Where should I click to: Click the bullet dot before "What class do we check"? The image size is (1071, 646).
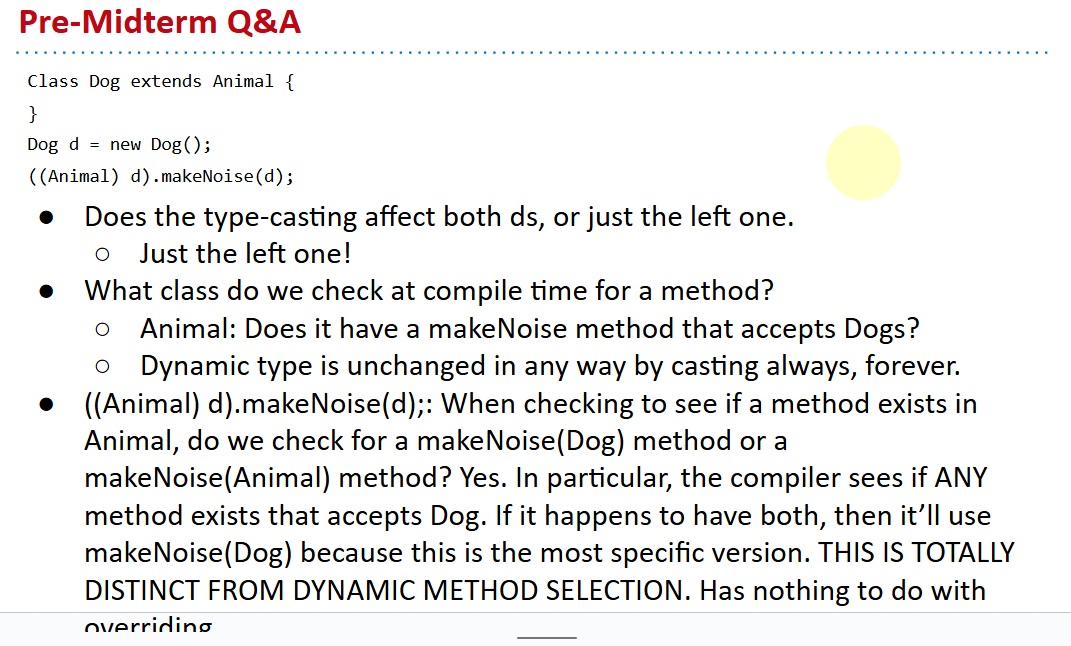46,292
